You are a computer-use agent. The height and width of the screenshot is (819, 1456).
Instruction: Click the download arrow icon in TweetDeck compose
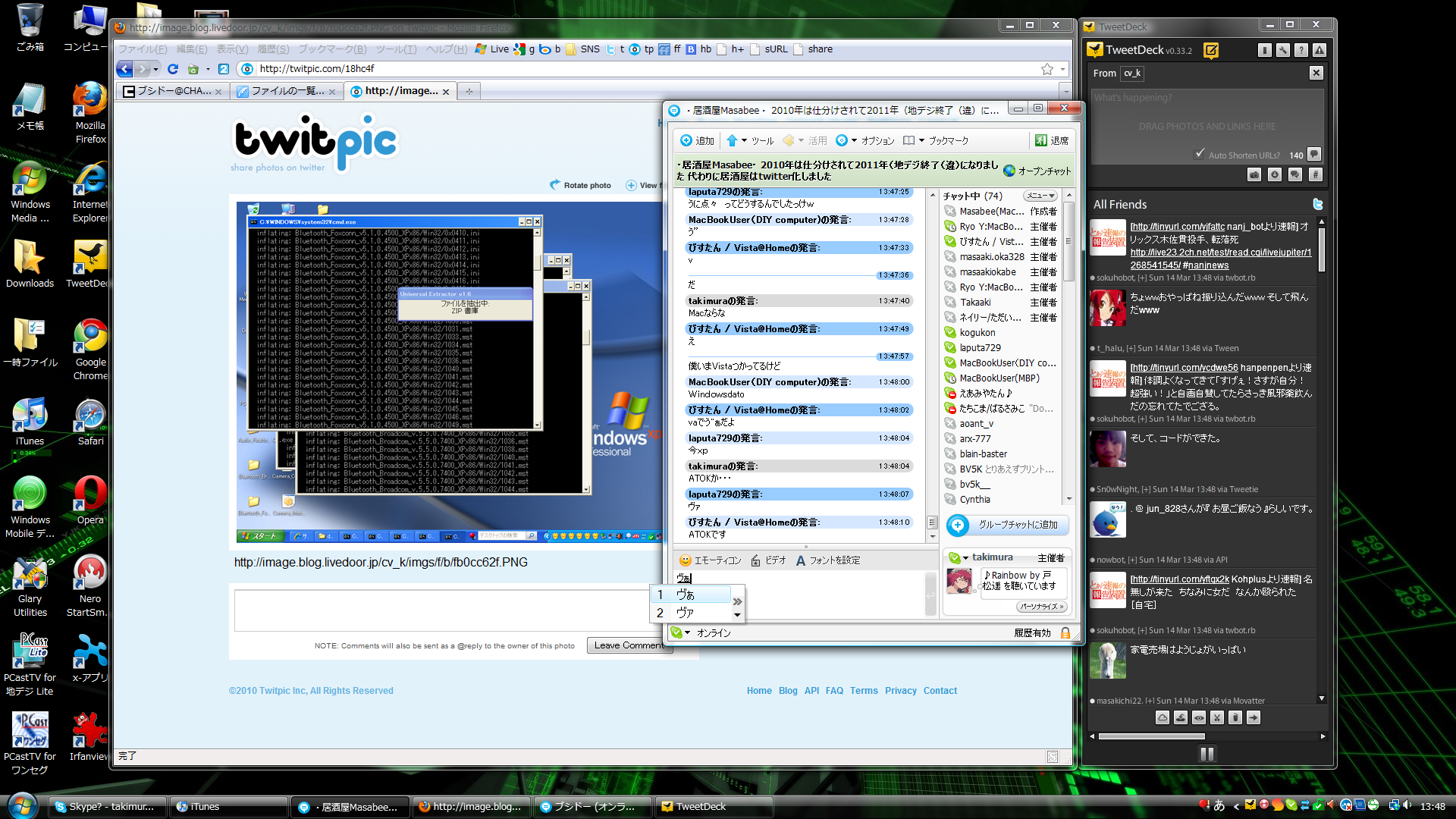[1275, 174]
